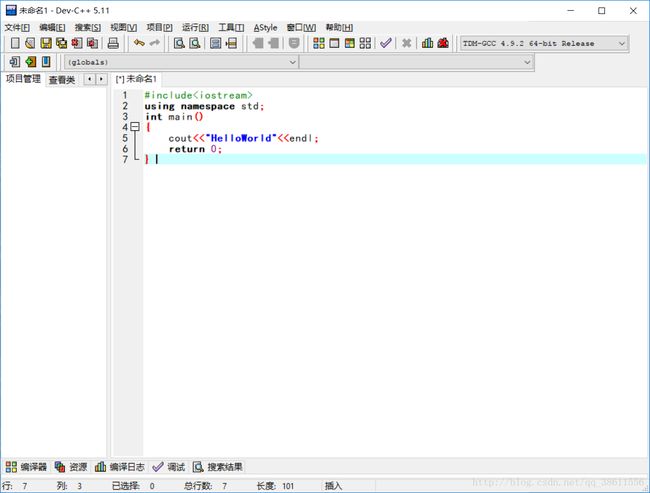
Task: Click the 'using namespace std;' line
Action: click(x=204, y=106)
